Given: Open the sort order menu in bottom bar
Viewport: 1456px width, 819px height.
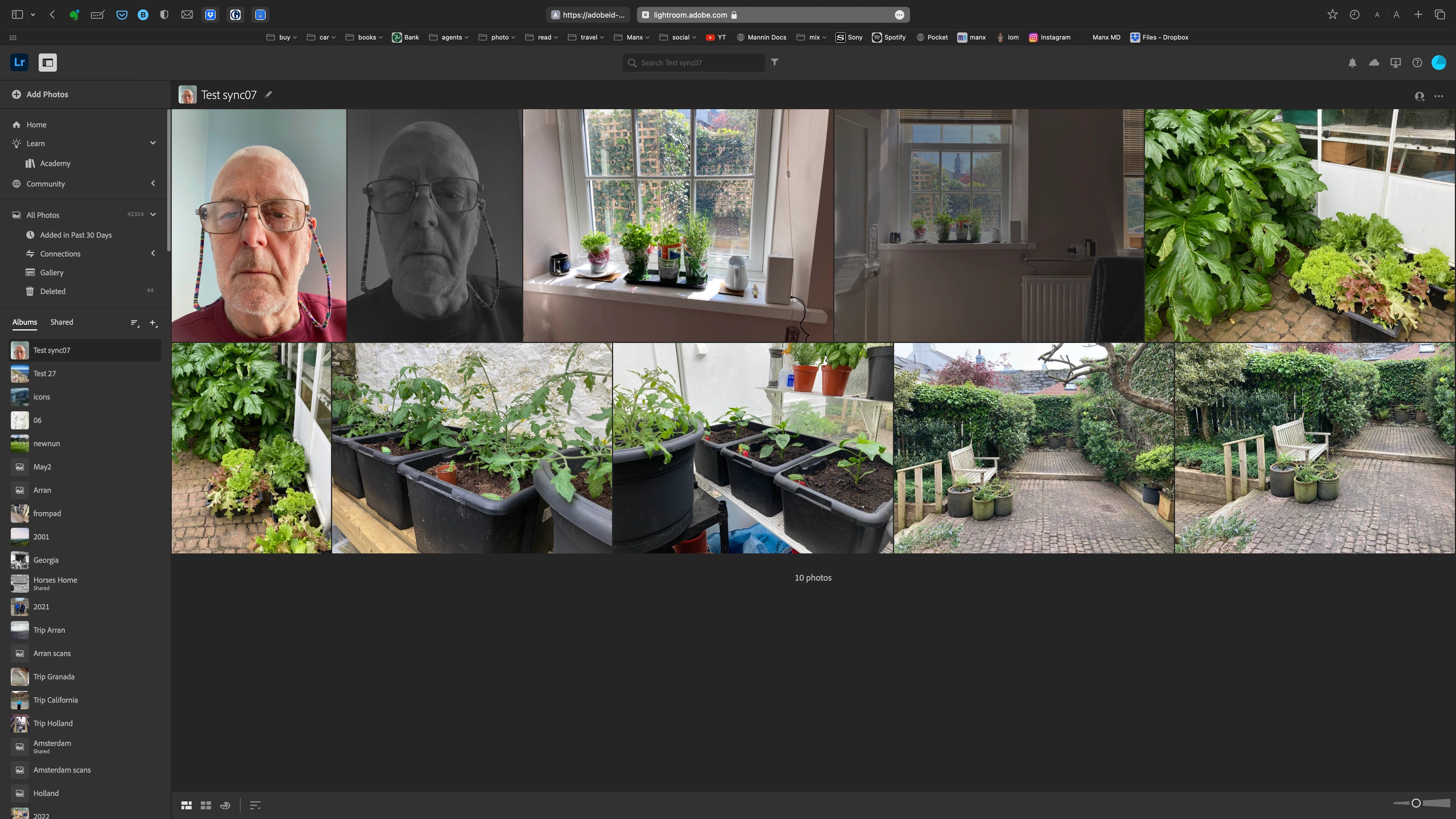Looking at the screenshot, I should (255, 805).
